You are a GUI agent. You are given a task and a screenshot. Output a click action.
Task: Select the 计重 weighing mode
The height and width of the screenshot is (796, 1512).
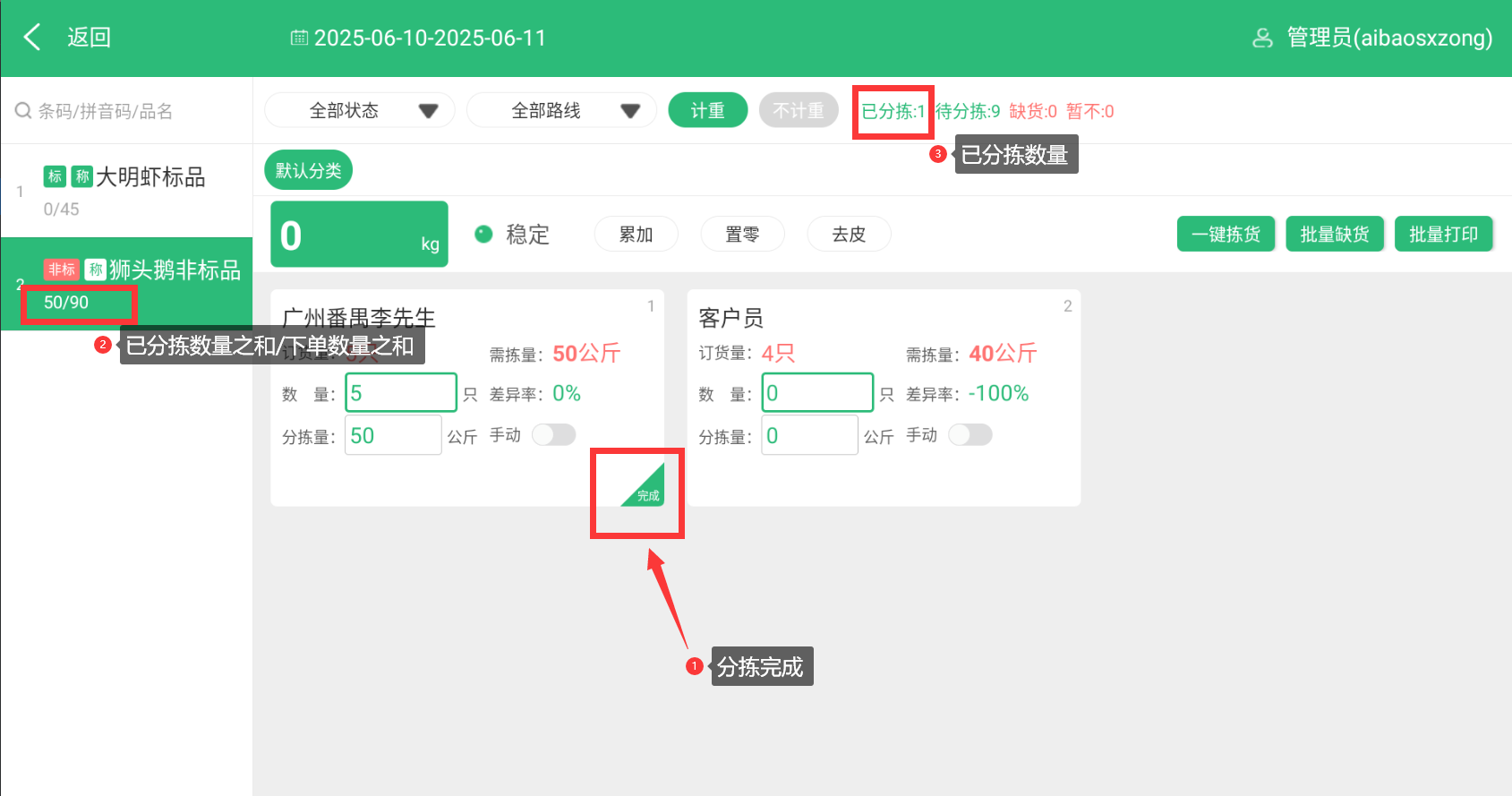click(707, 110)
